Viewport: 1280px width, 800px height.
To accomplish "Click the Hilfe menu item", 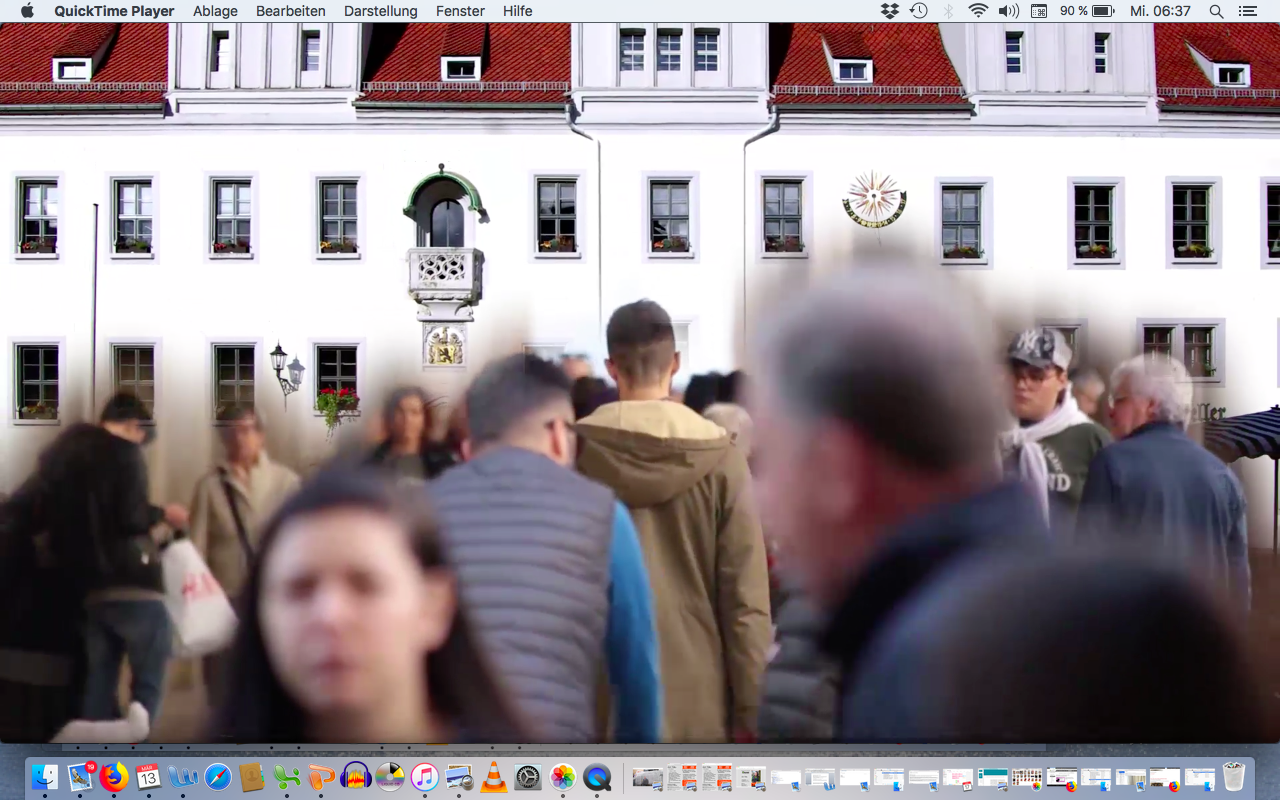I will coord(517,11).
